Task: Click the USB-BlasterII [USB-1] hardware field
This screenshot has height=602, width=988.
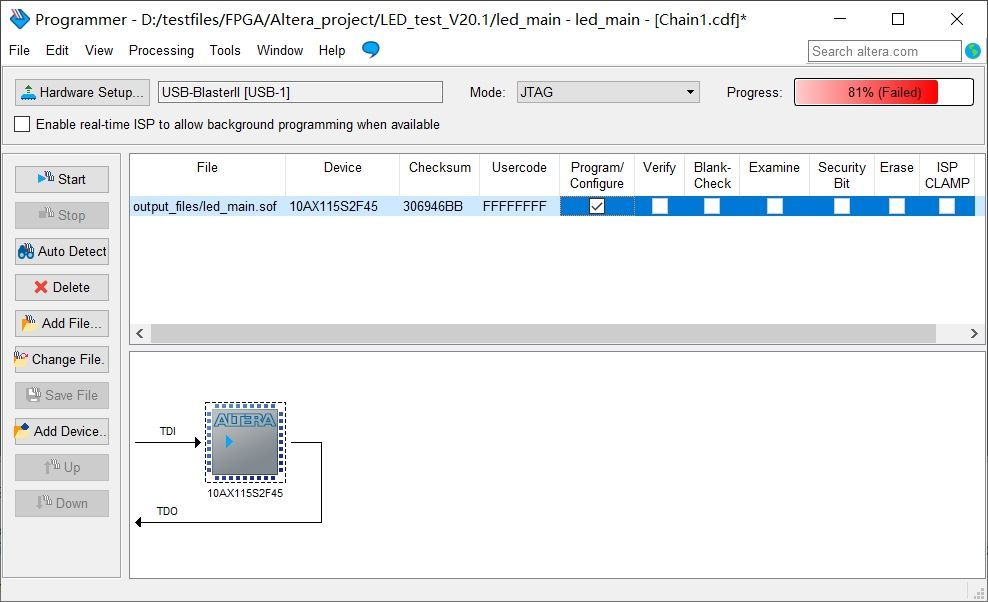Action: pyautogui.click(x=300, y=92)
